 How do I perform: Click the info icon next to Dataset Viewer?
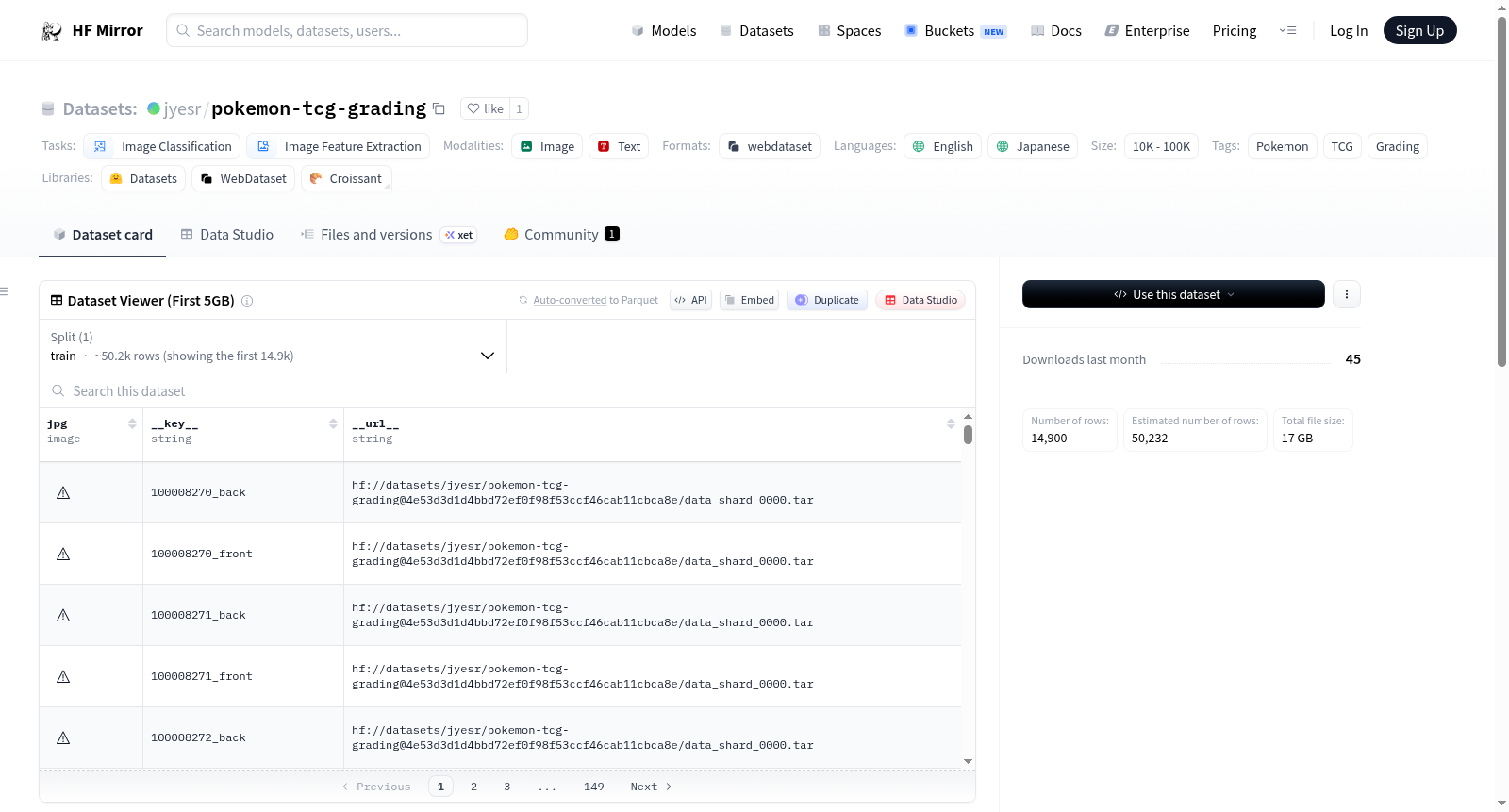[x=247, y=301]
